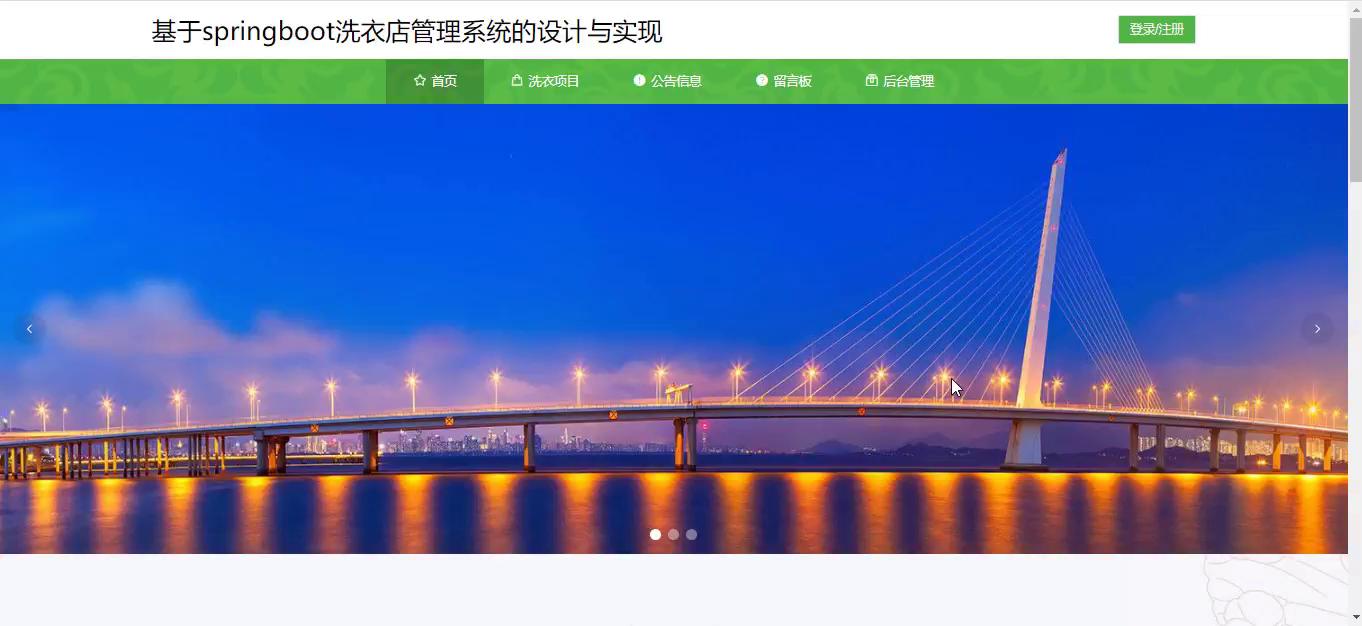Open the 留言板 menu item
Viewport: 1362px width, 626px height.
point(784,81)
